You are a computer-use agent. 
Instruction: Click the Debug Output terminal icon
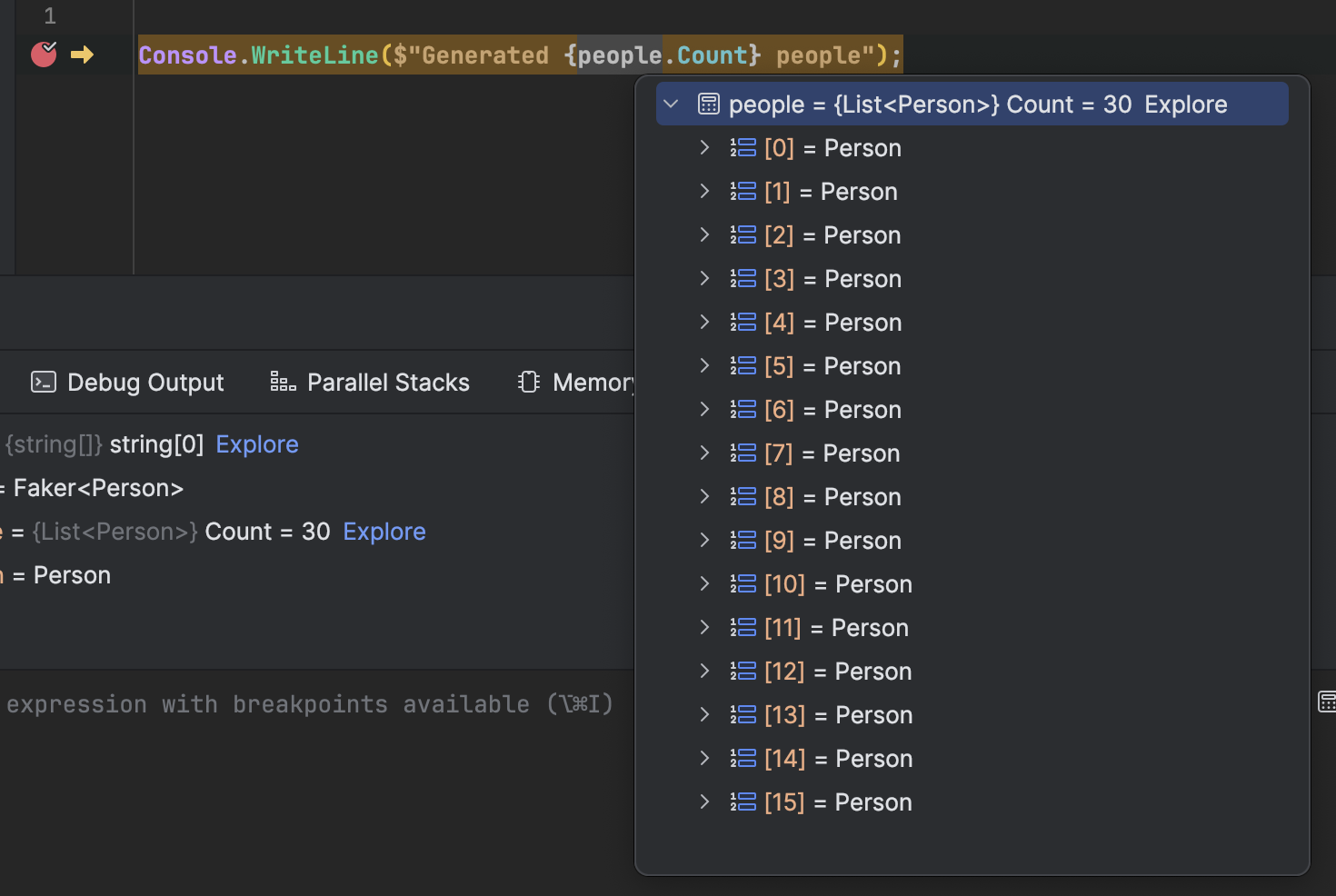coord(44,382)
